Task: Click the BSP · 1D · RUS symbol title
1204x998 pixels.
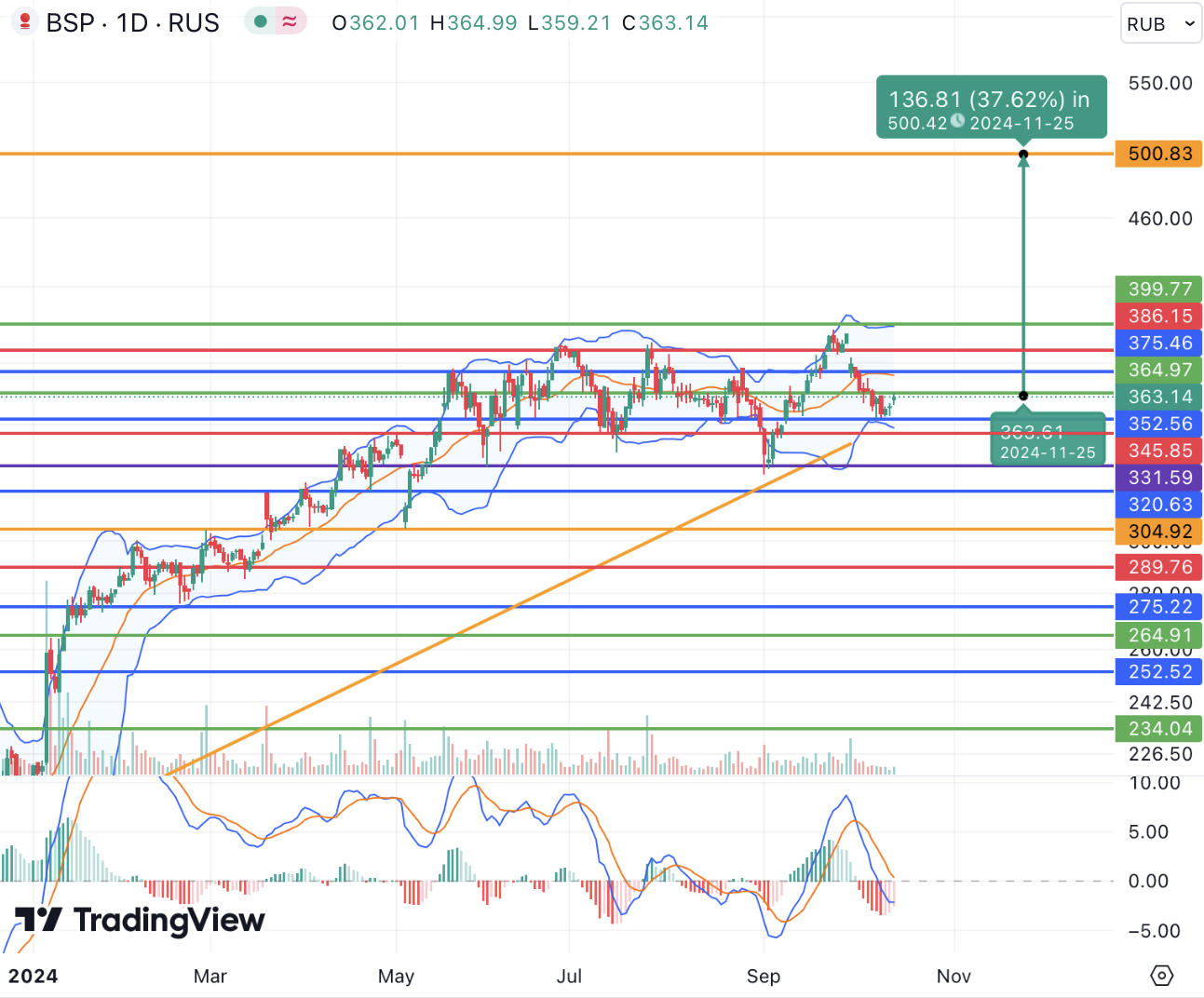Action: pyautogui.click(x=132, y=22)
